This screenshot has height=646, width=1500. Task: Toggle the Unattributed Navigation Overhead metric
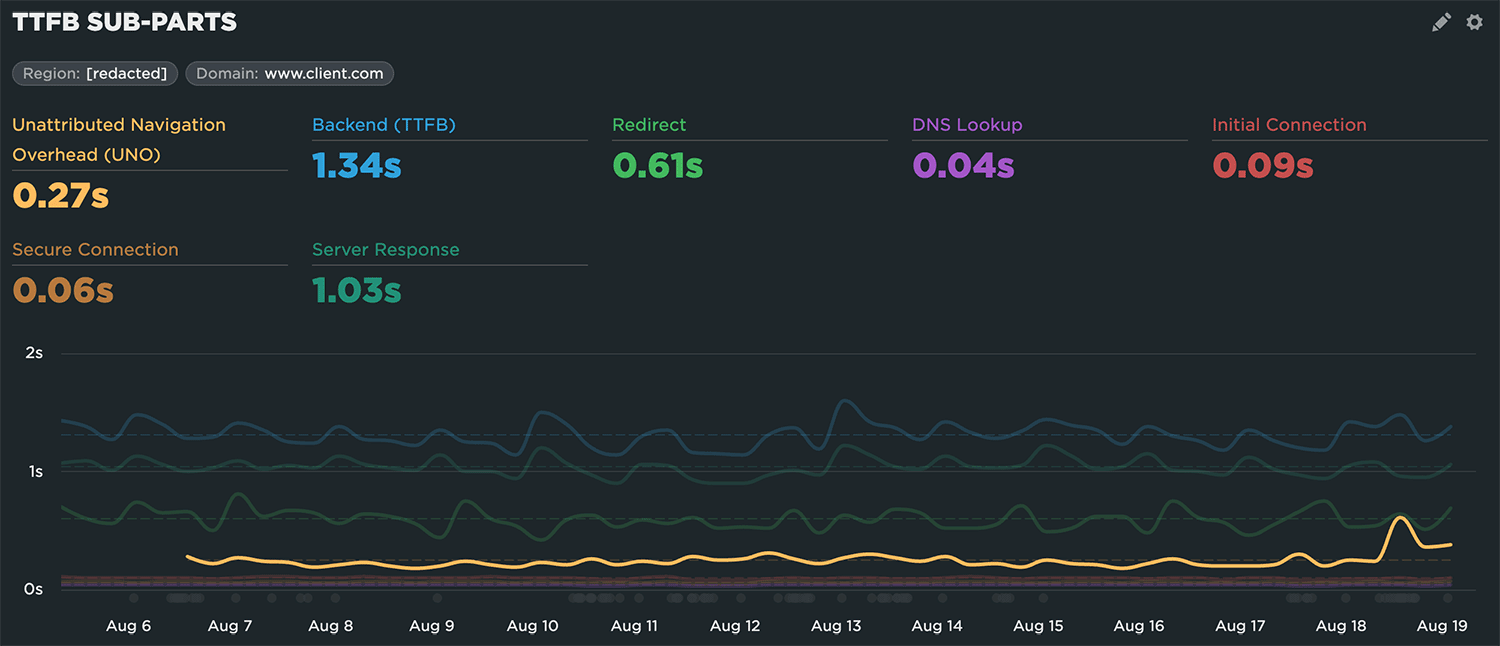119,140
